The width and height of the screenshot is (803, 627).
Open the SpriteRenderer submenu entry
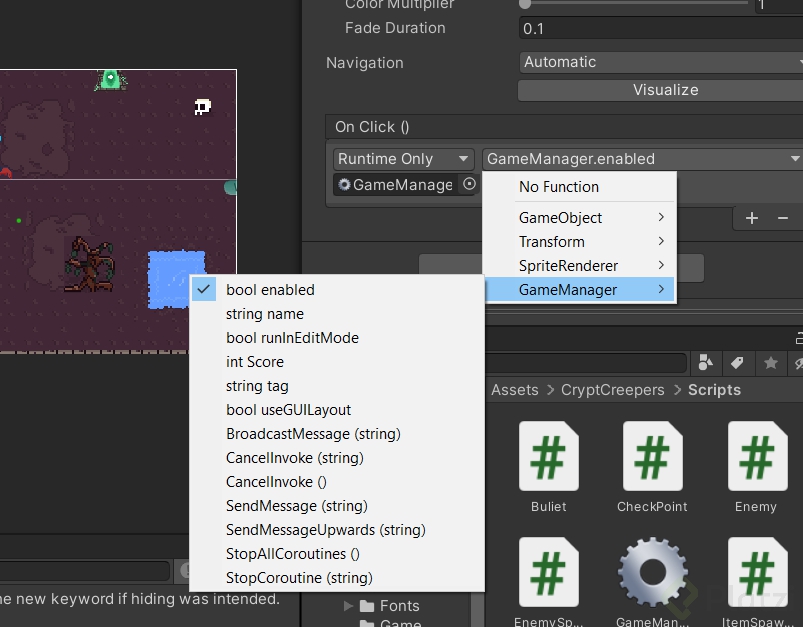coord(567,265)
